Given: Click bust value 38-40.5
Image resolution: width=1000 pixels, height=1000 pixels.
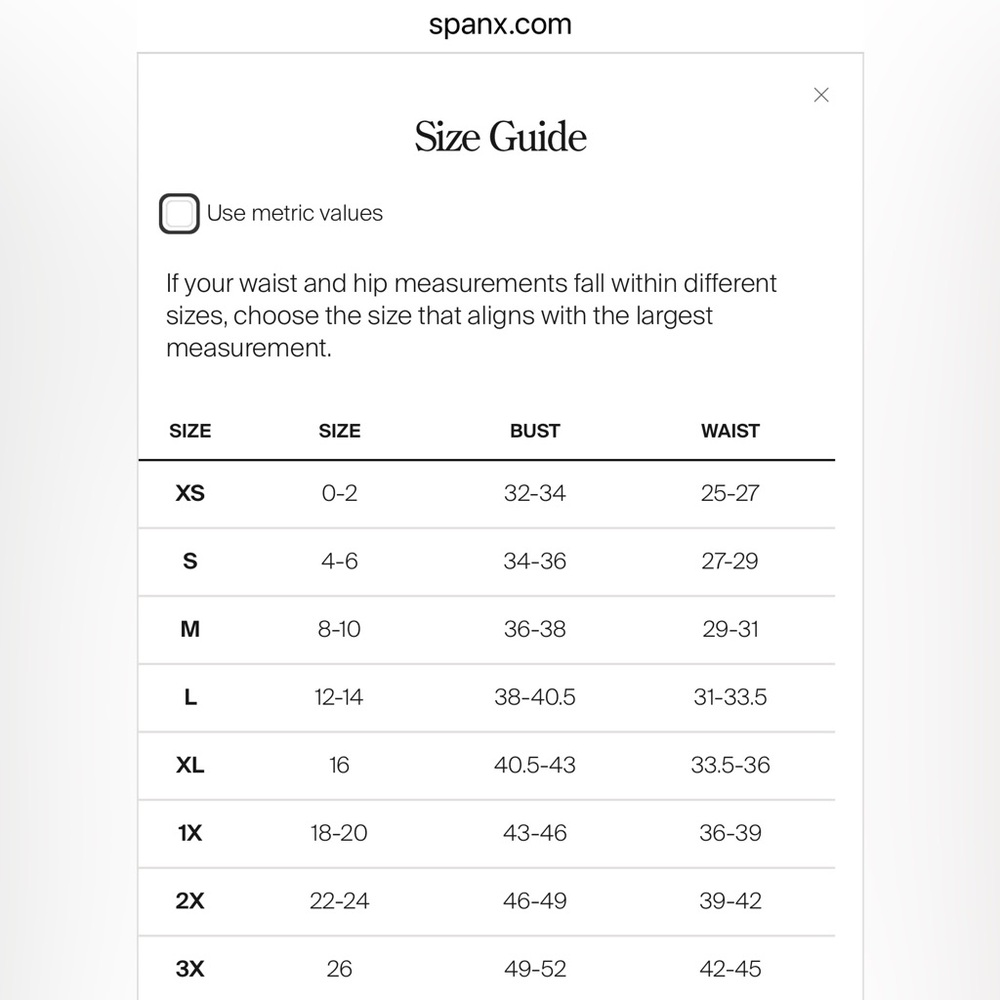Looking at the screenshot, I should click(535, 697).
